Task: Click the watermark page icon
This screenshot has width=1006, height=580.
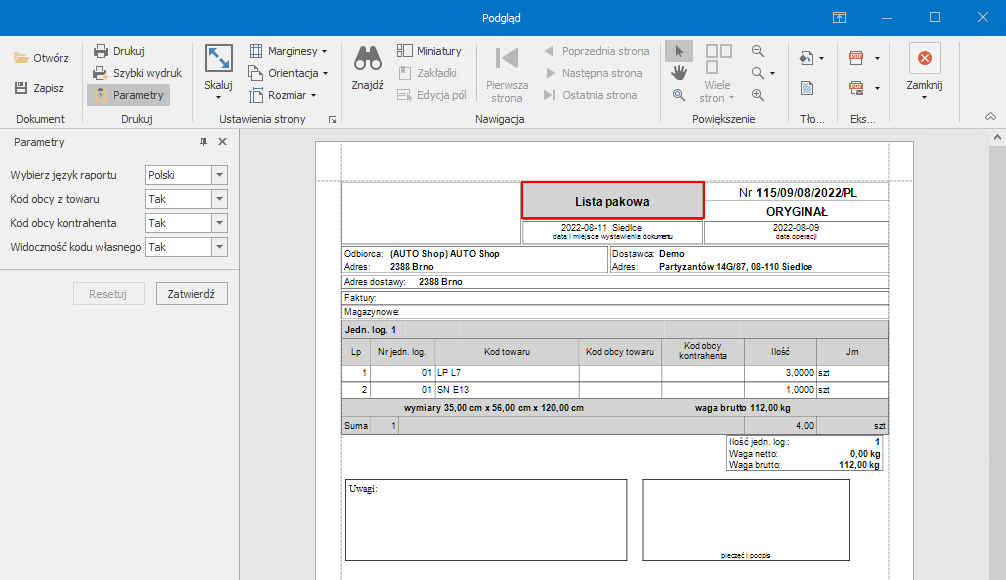Action: tap(806, 88)
